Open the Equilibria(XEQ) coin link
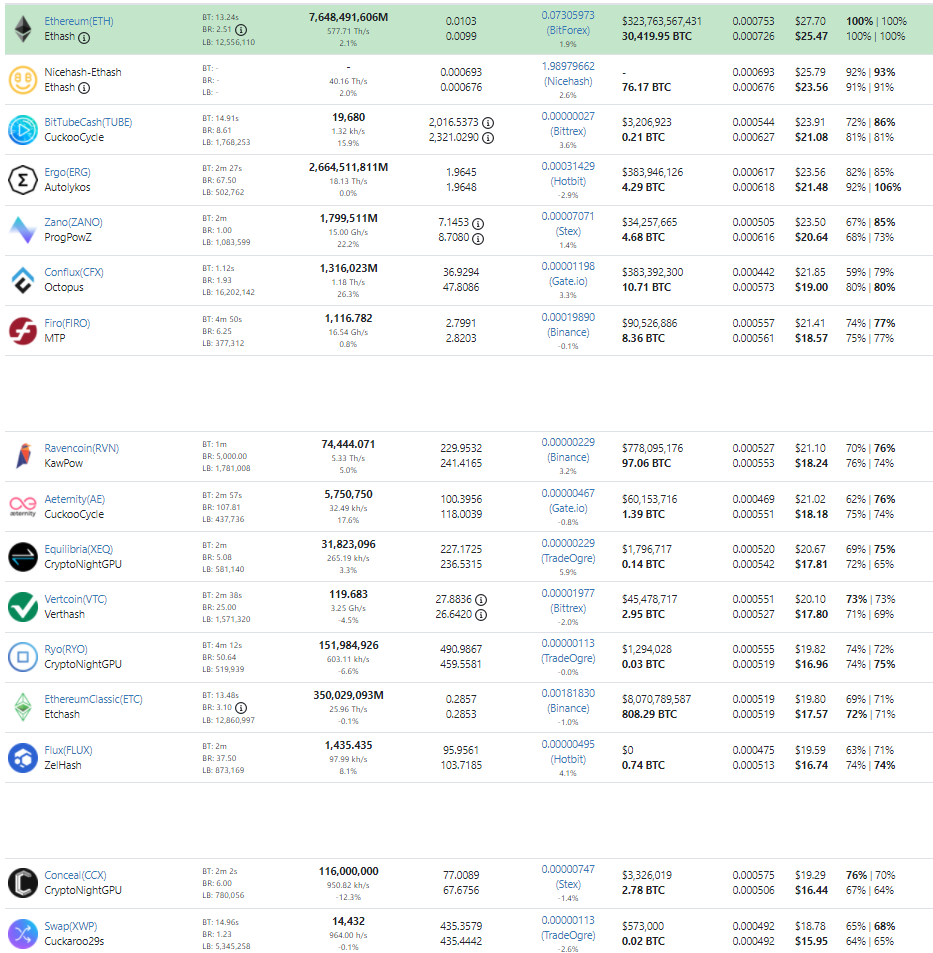This screenshot has height=953, width=933. click(79, 549)
